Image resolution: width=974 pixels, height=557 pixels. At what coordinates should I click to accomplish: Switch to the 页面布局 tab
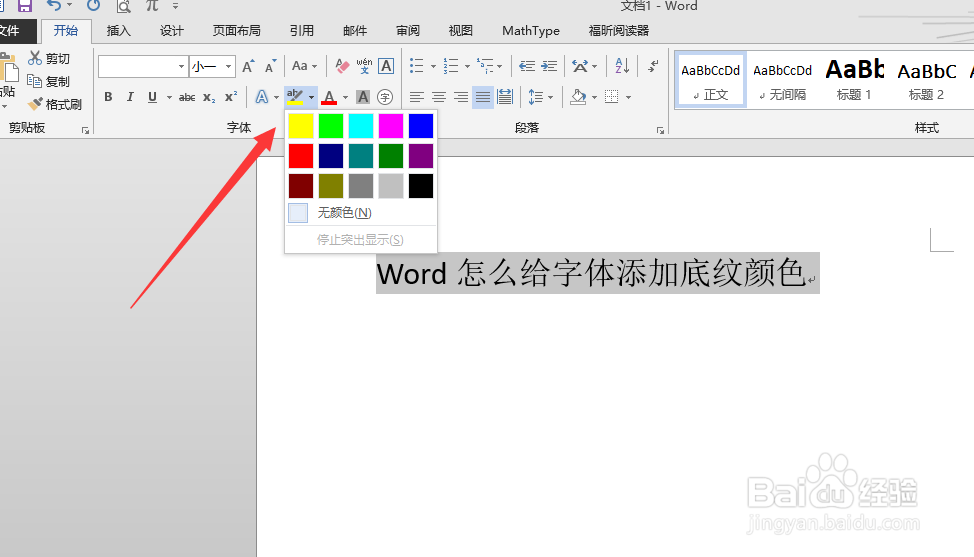pos(237,30)
